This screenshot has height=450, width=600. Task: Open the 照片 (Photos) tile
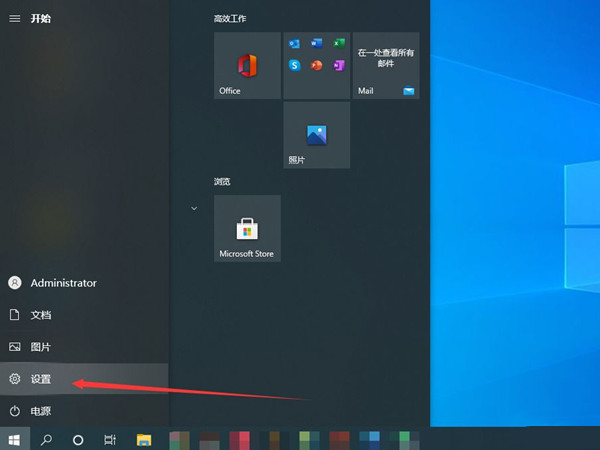(x=317, y=135)
